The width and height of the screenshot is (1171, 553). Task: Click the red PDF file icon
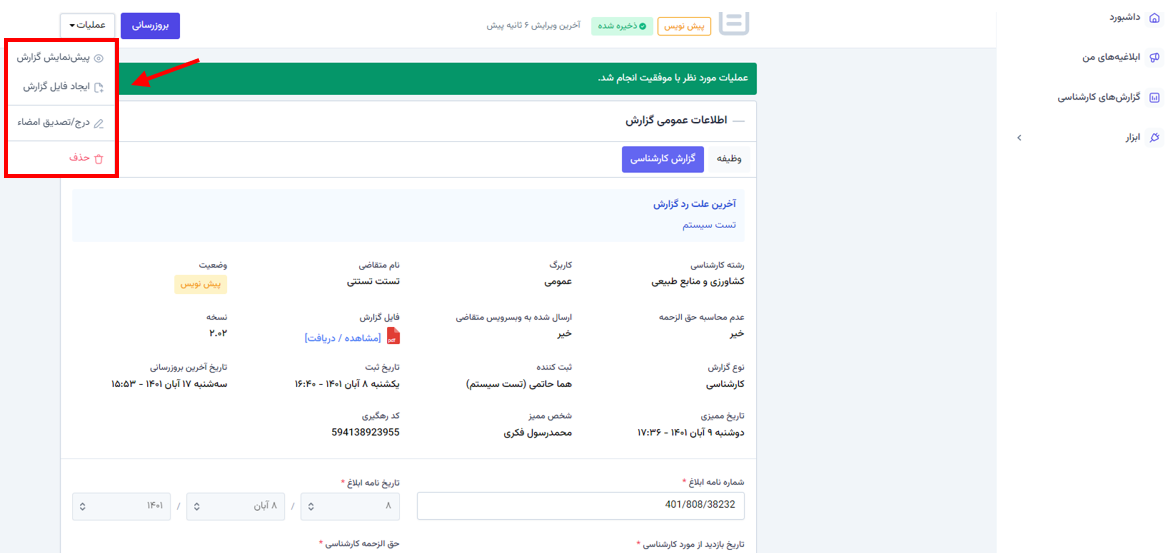click(x=393, y=336)
